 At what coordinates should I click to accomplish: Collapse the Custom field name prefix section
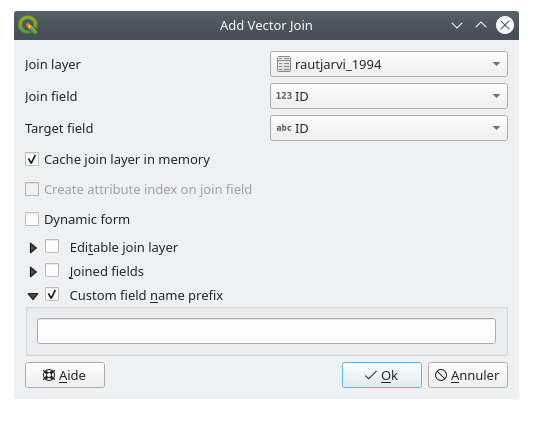pos(33,296)
